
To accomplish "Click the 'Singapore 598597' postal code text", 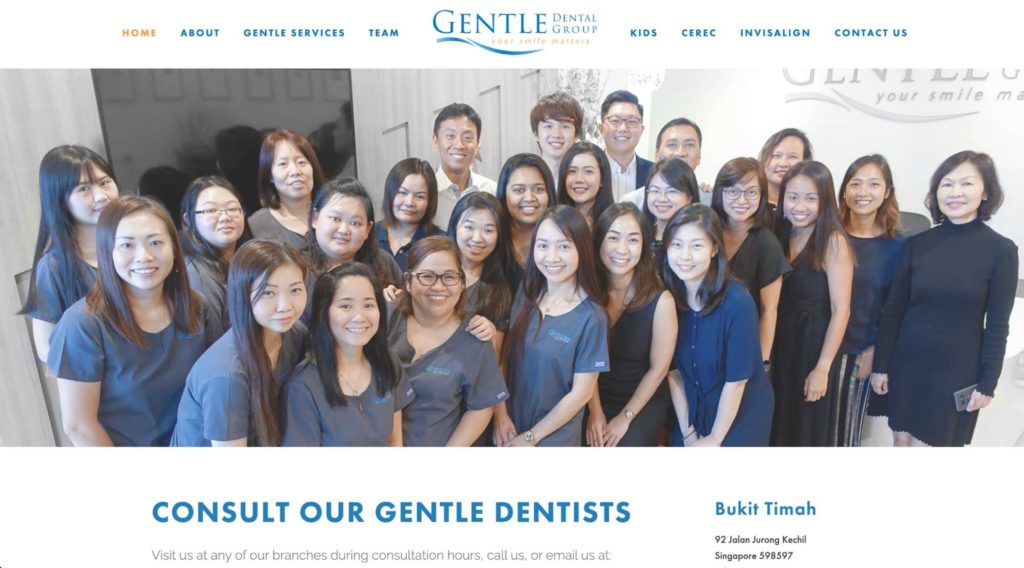I will click(x=754, y=556).
